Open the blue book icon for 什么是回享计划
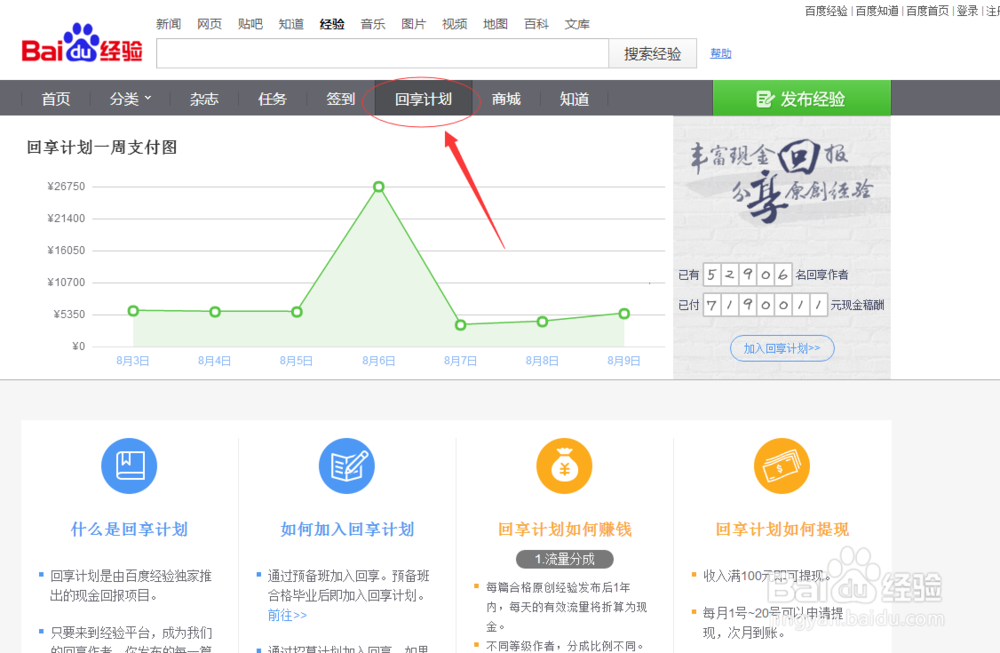 pyautogui.click(x=129, y=466)
